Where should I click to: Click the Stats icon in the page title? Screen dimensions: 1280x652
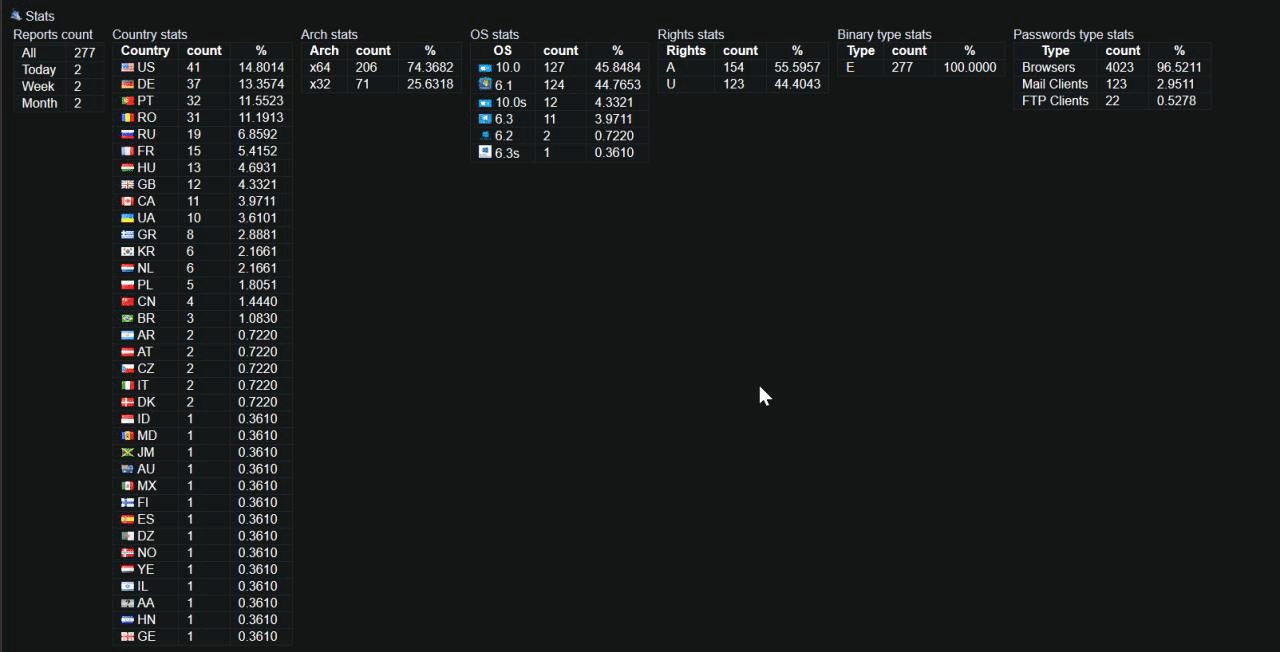(x=15, y=15)
